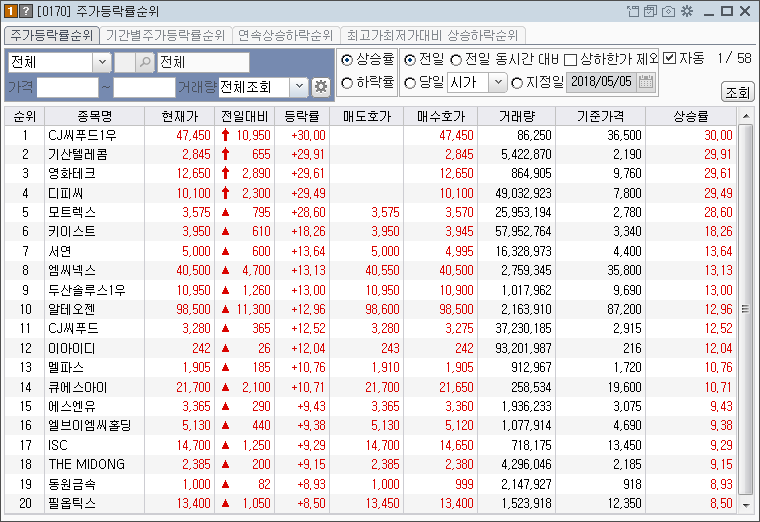Click the 전체 stock name field

[204, 62]
